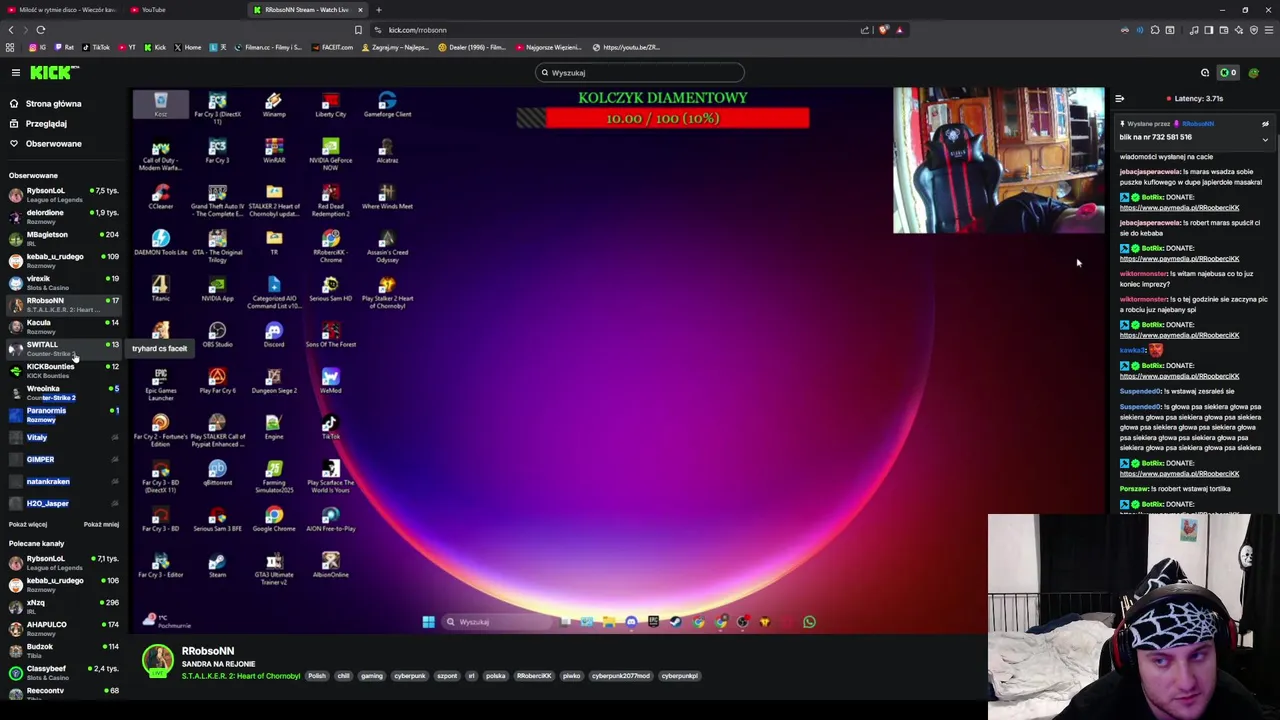
Task: Open delordione channel in followed list
Action: tap(62, 216)
